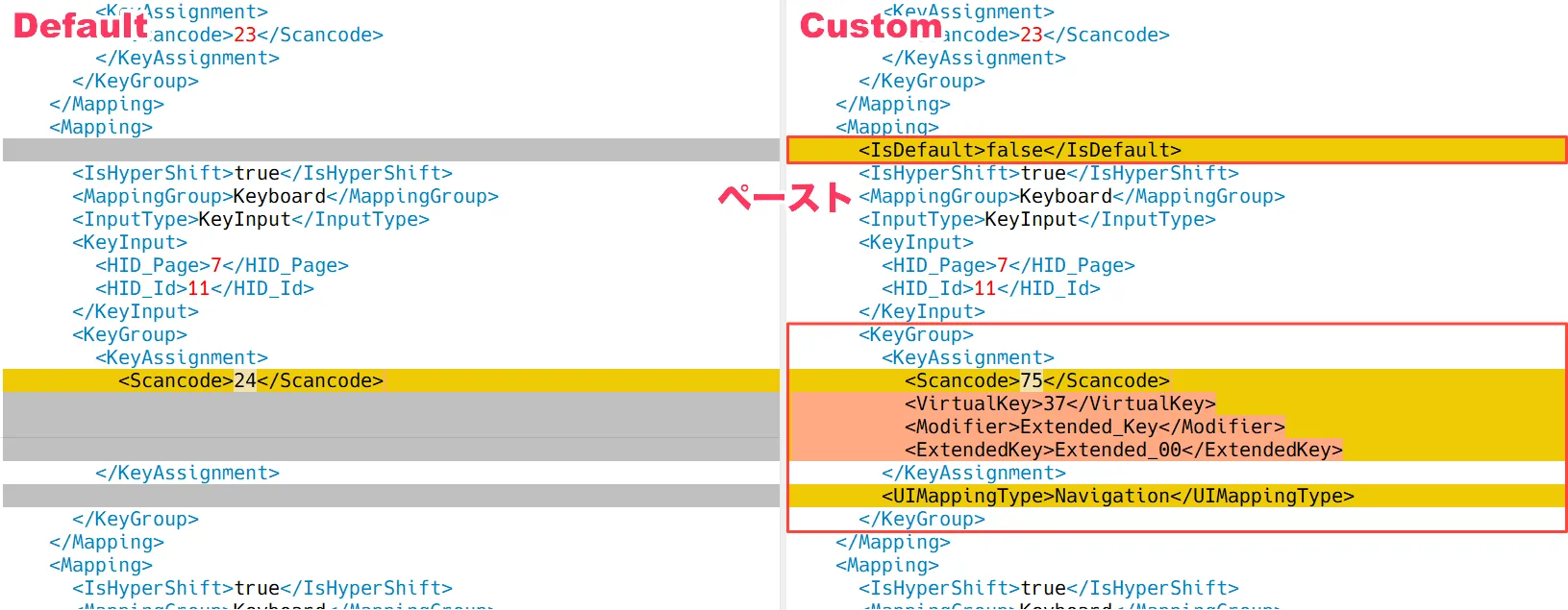Select HID_Id 11 line in Default pane
The width and height of the screenshot is (1568, 610).
(x=205, y=288)
